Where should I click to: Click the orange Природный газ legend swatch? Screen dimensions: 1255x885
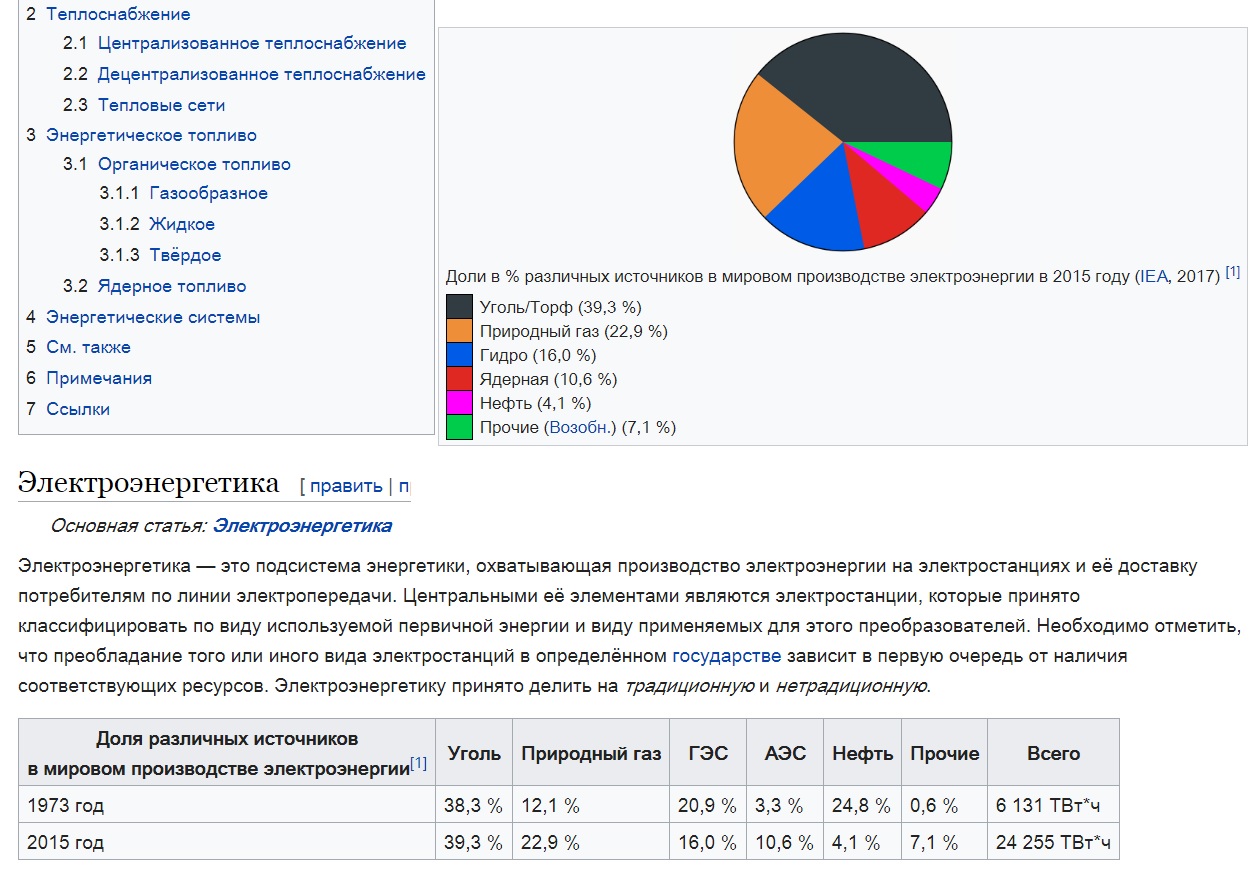click(459, 331)
